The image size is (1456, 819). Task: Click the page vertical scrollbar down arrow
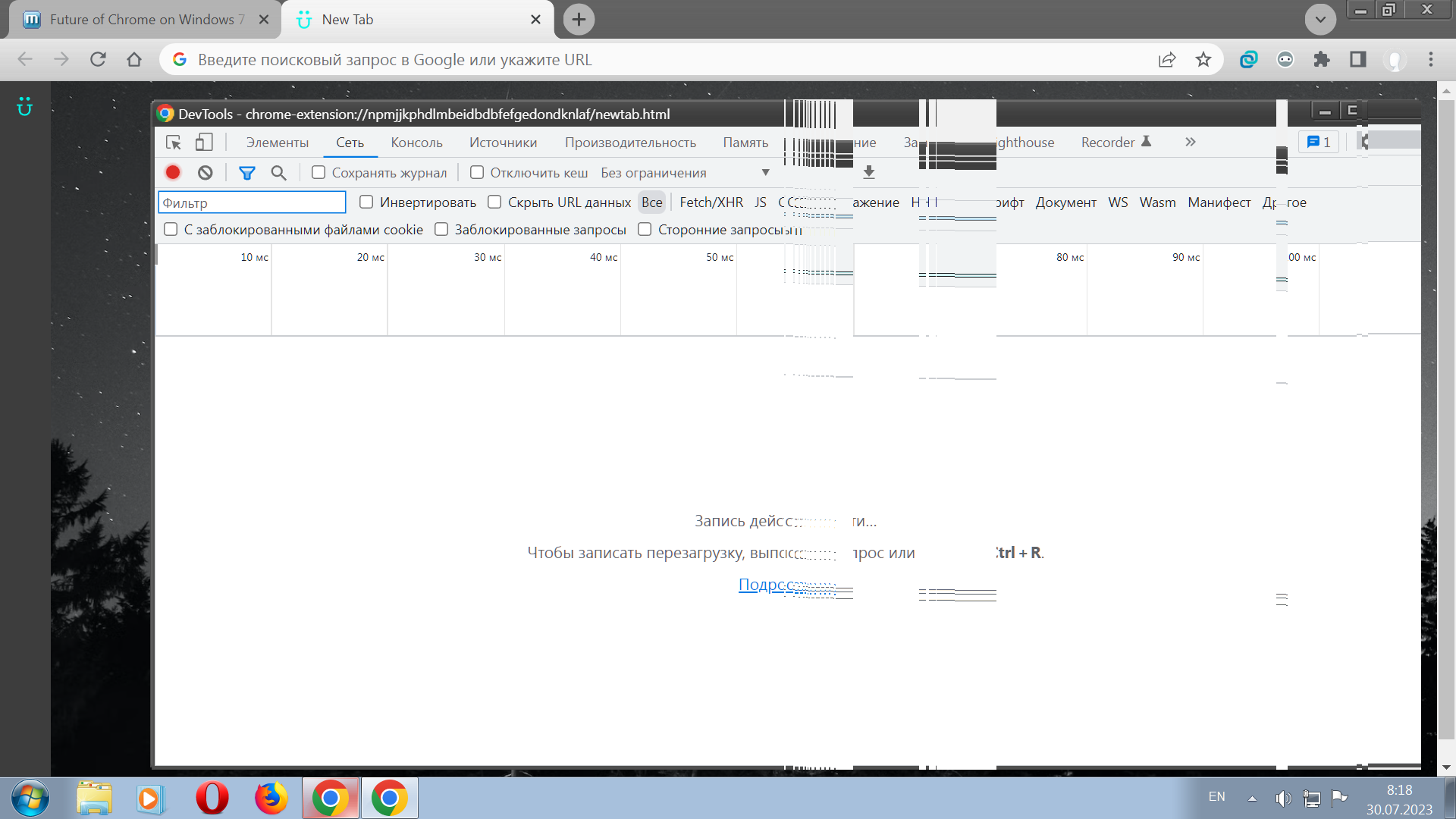1446,767
